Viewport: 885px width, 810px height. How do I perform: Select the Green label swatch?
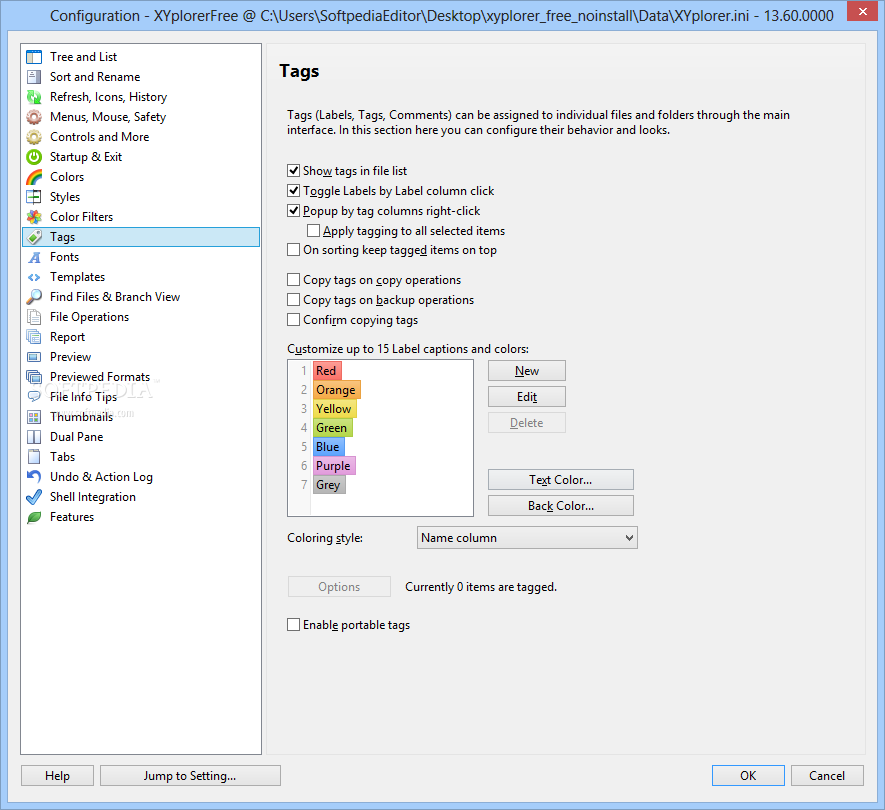point(332,428)
